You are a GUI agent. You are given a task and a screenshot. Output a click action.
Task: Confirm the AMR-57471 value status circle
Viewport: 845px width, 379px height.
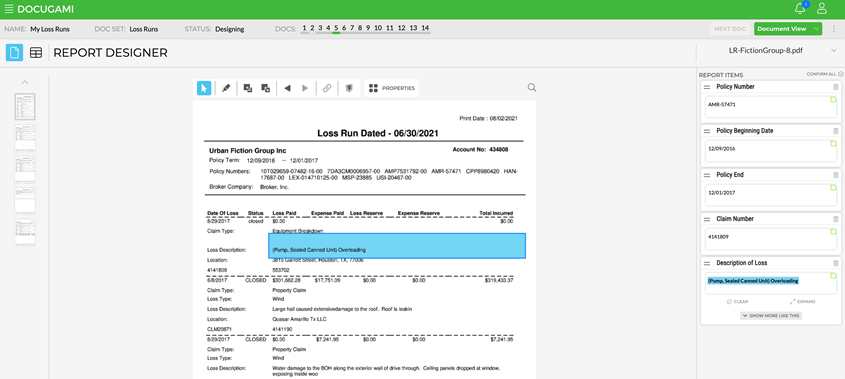(833, 99)
